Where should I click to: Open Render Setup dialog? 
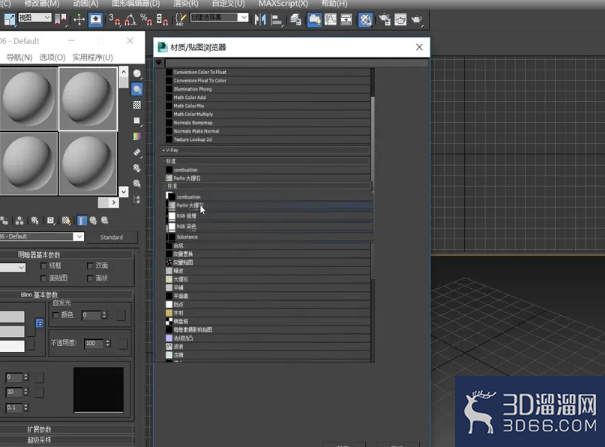coord(384,19)
